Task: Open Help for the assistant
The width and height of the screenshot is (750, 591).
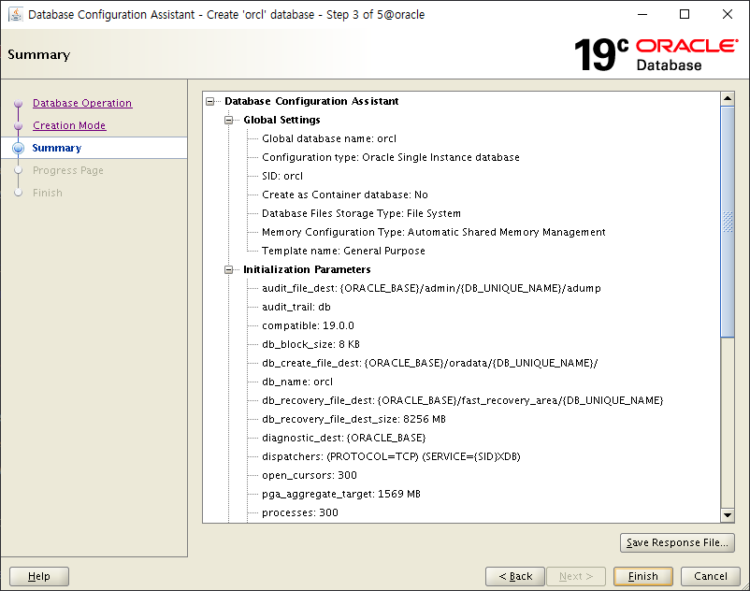Action: 39,576
